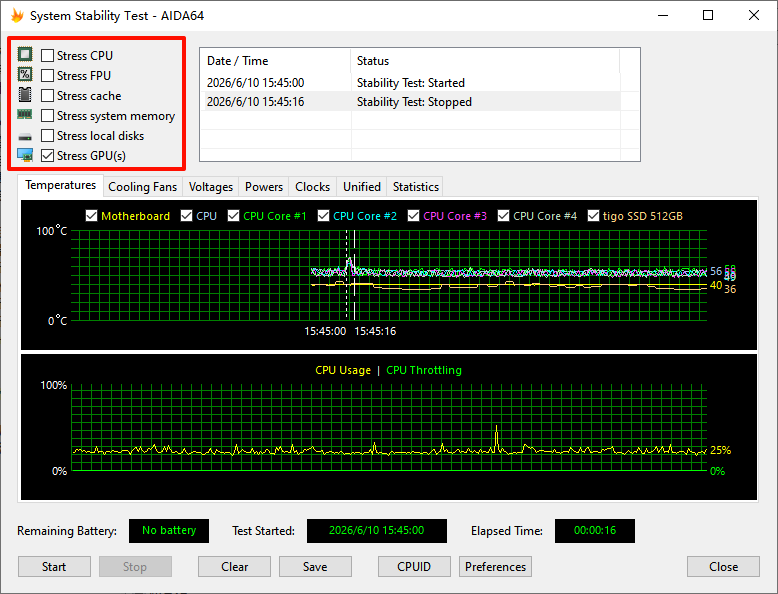Open the Powers tab

pos(263,187)
